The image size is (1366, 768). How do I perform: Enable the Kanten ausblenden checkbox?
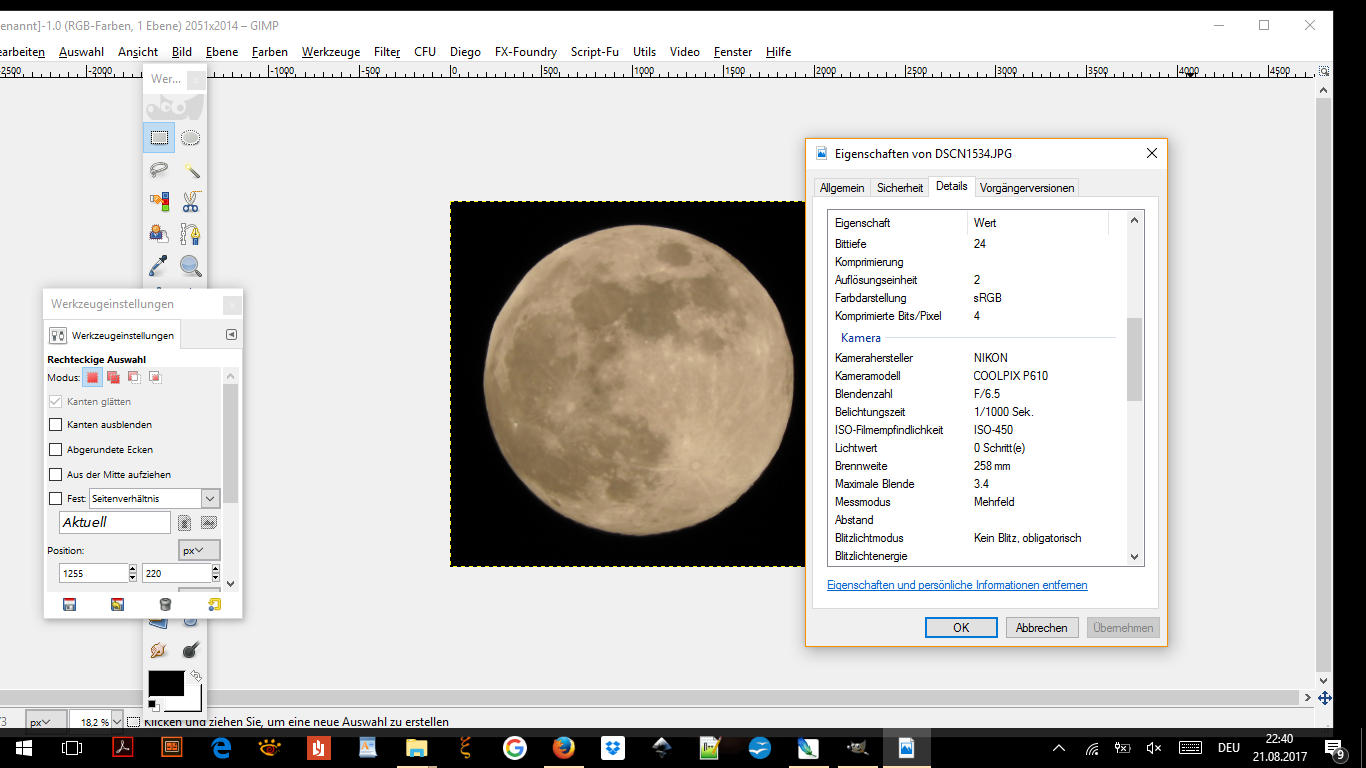56,425
